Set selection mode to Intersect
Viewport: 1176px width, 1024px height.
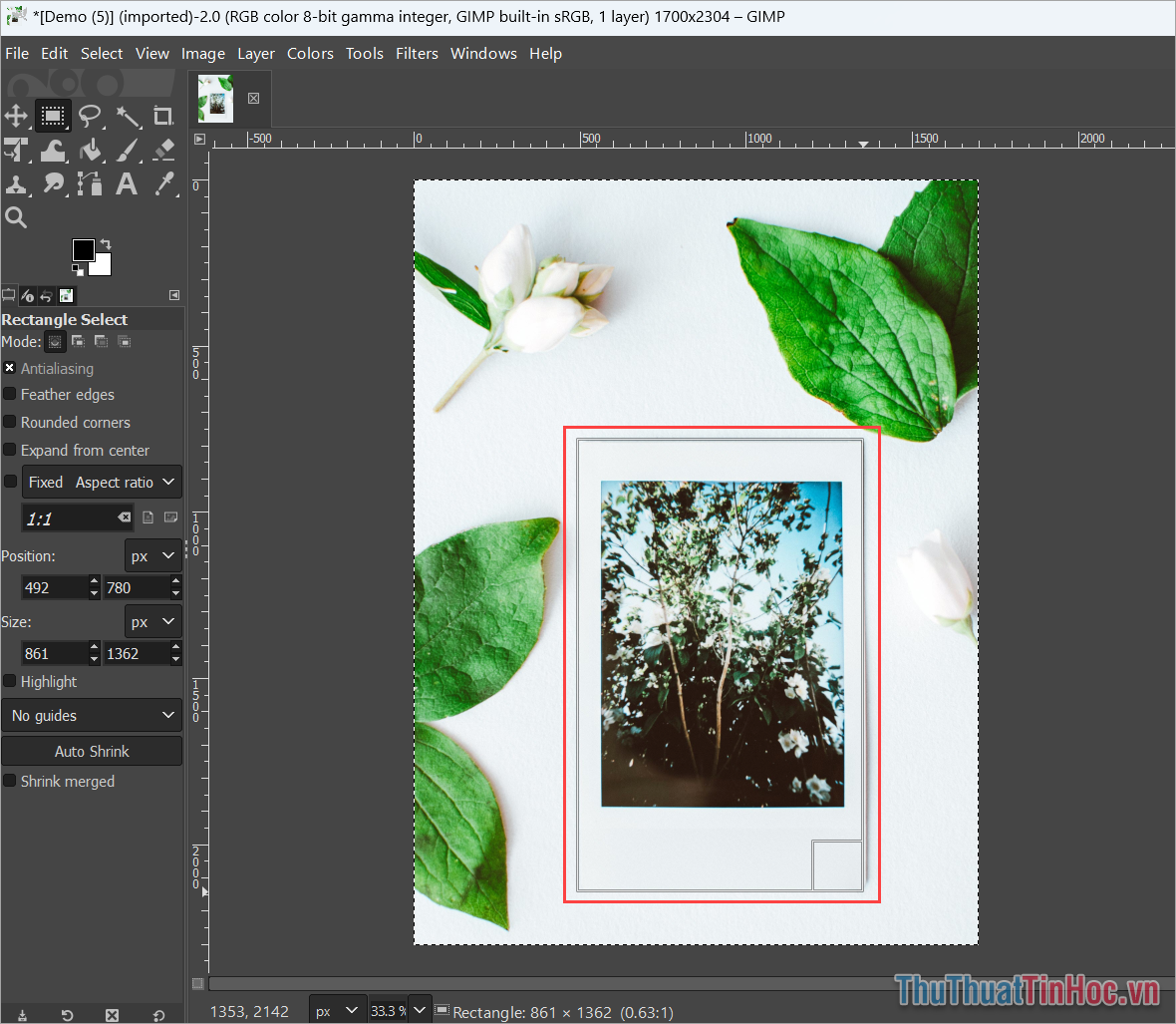(x=125, y=342)
